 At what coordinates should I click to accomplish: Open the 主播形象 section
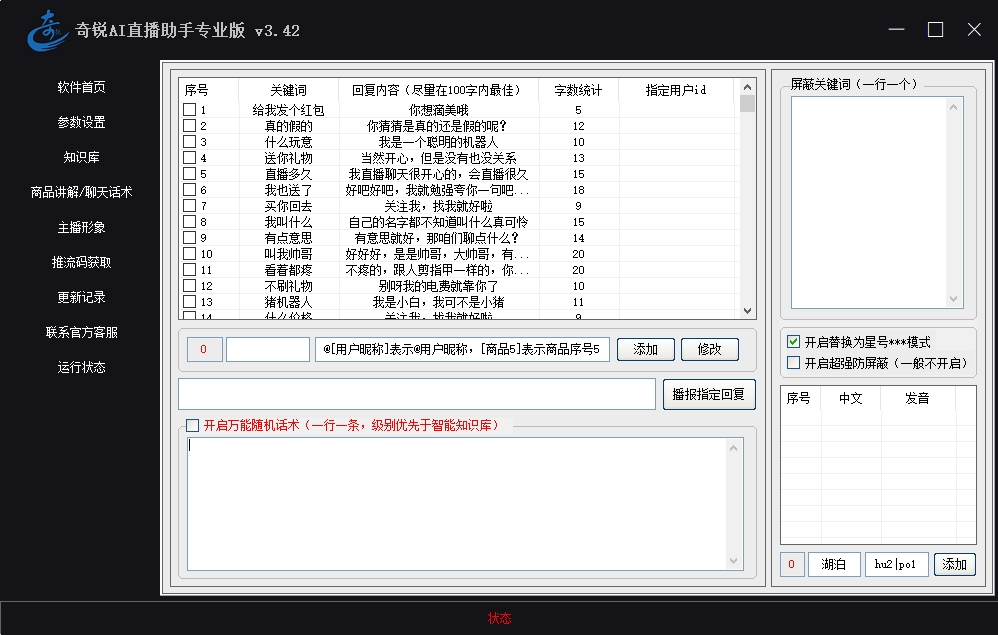tap(81, 228)
